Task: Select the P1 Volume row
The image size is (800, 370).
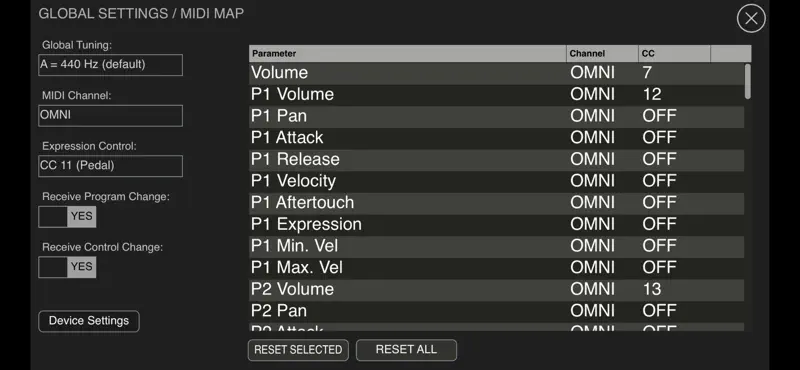Action: click(496, 94)
